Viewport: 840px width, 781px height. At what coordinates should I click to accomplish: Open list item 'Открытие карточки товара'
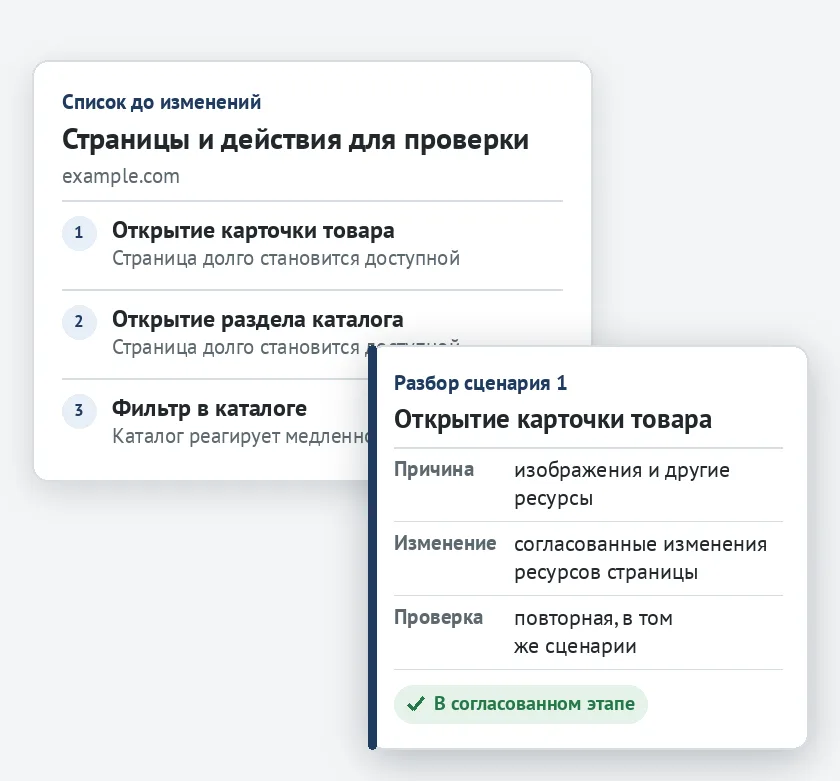pyautogui.click(x=253, y=231)
